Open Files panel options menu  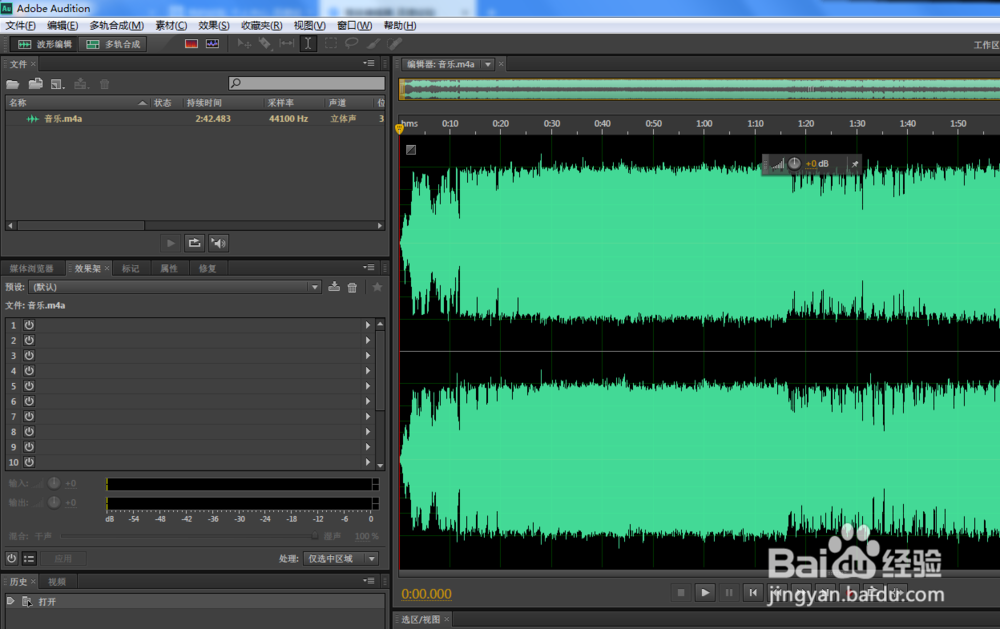(x=369, y=63)
